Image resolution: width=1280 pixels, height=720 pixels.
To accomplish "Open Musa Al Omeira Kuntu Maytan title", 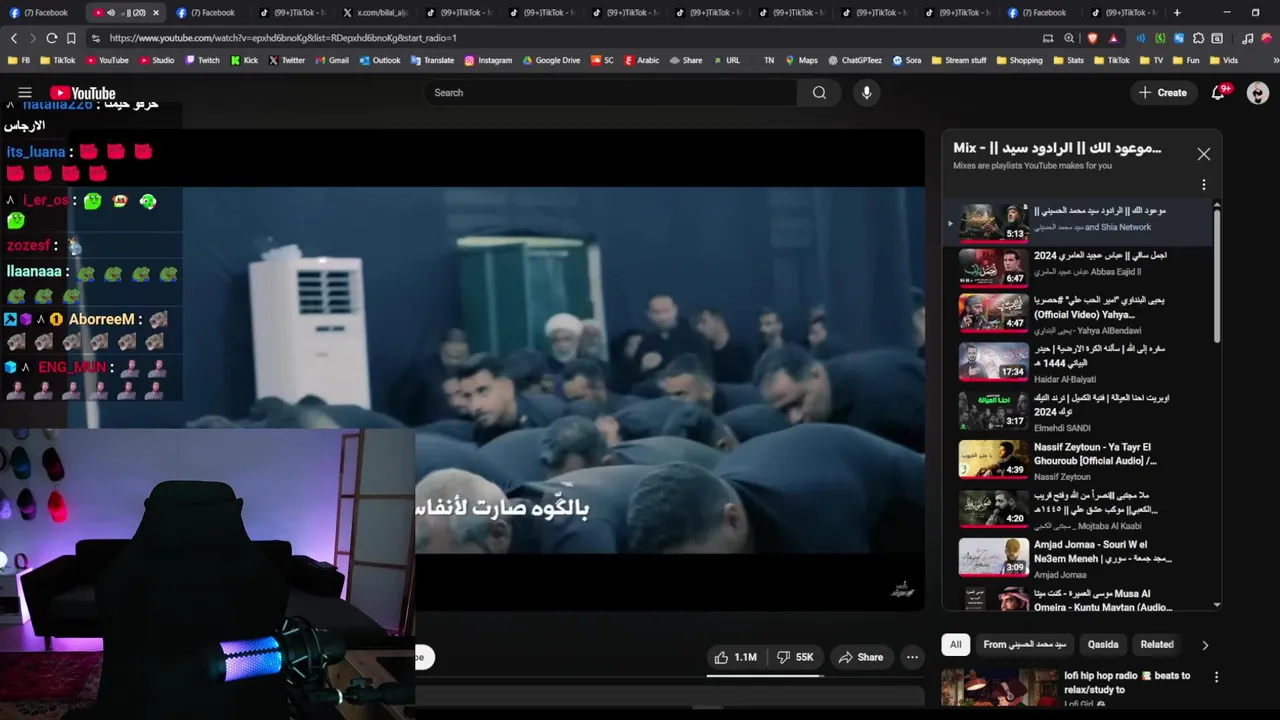I will [x=1103, y=600].
